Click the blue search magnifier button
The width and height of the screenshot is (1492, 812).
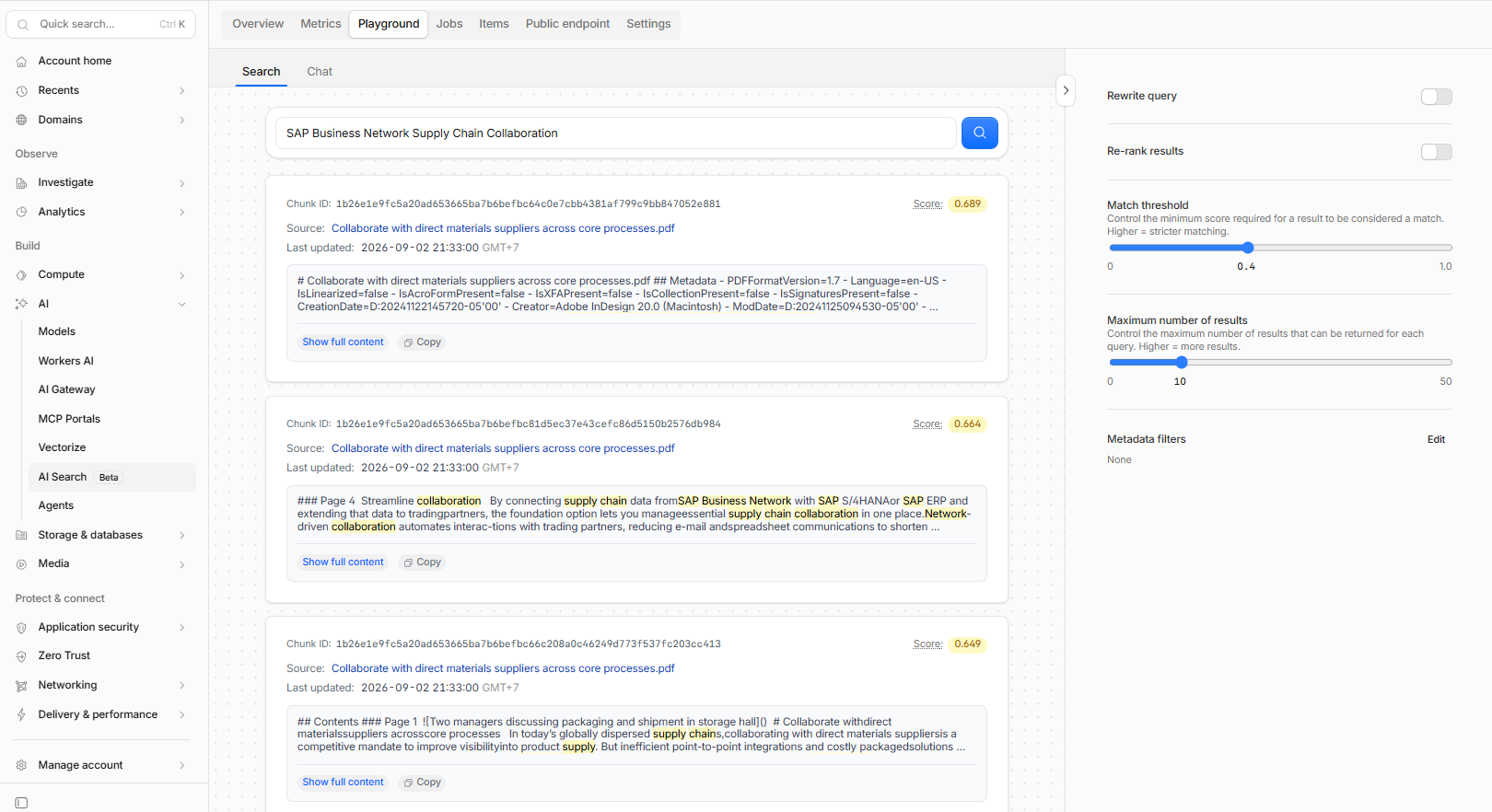pyautogui.click(x=979, y=133)
